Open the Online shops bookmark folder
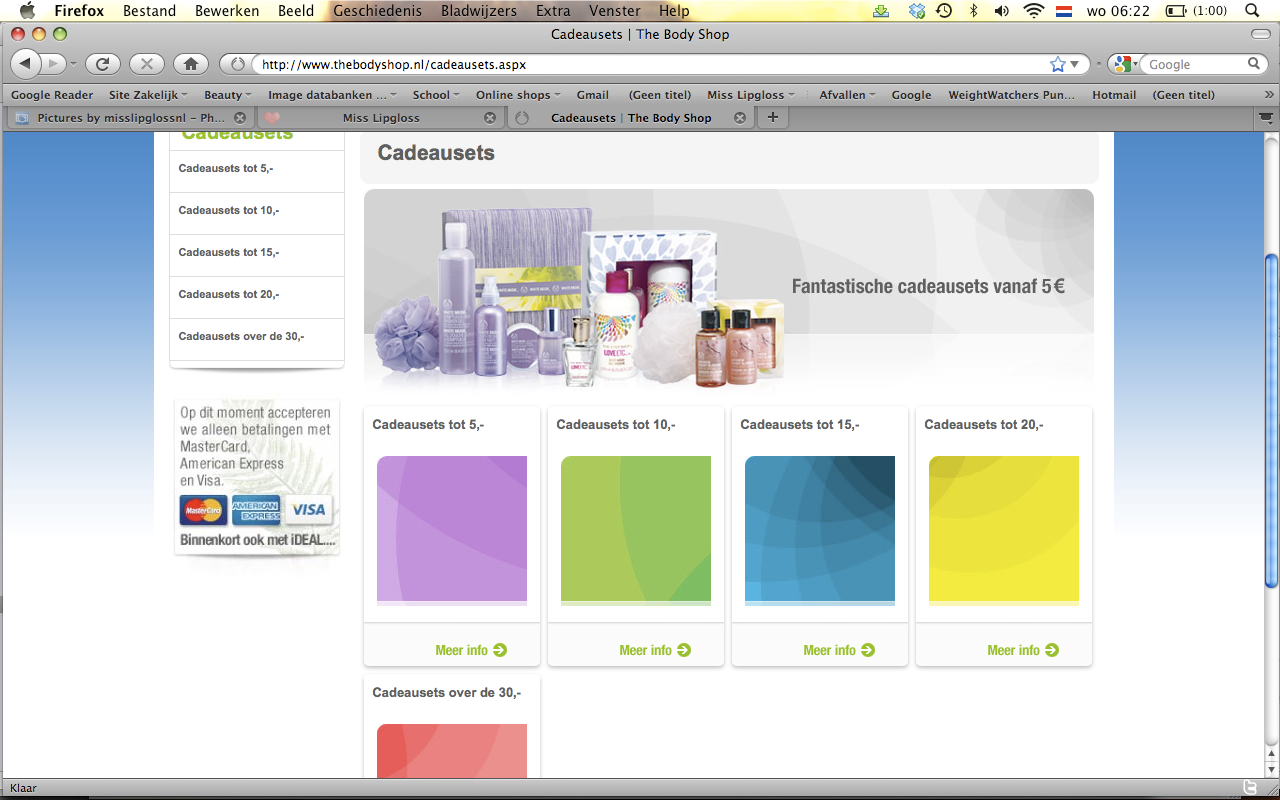 518,95
